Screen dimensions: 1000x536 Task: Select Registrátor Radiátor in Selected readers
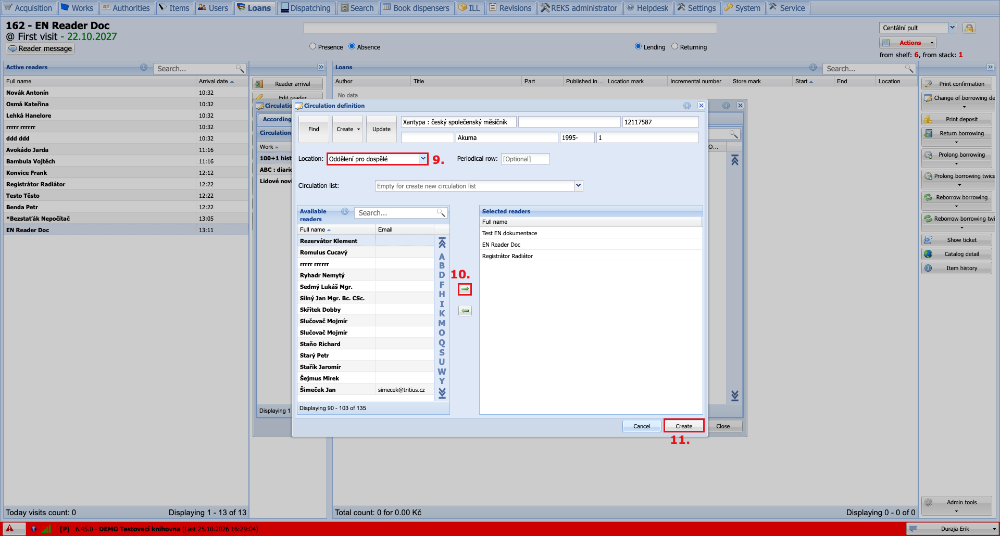pyautogui.click(x=591, y=256)
